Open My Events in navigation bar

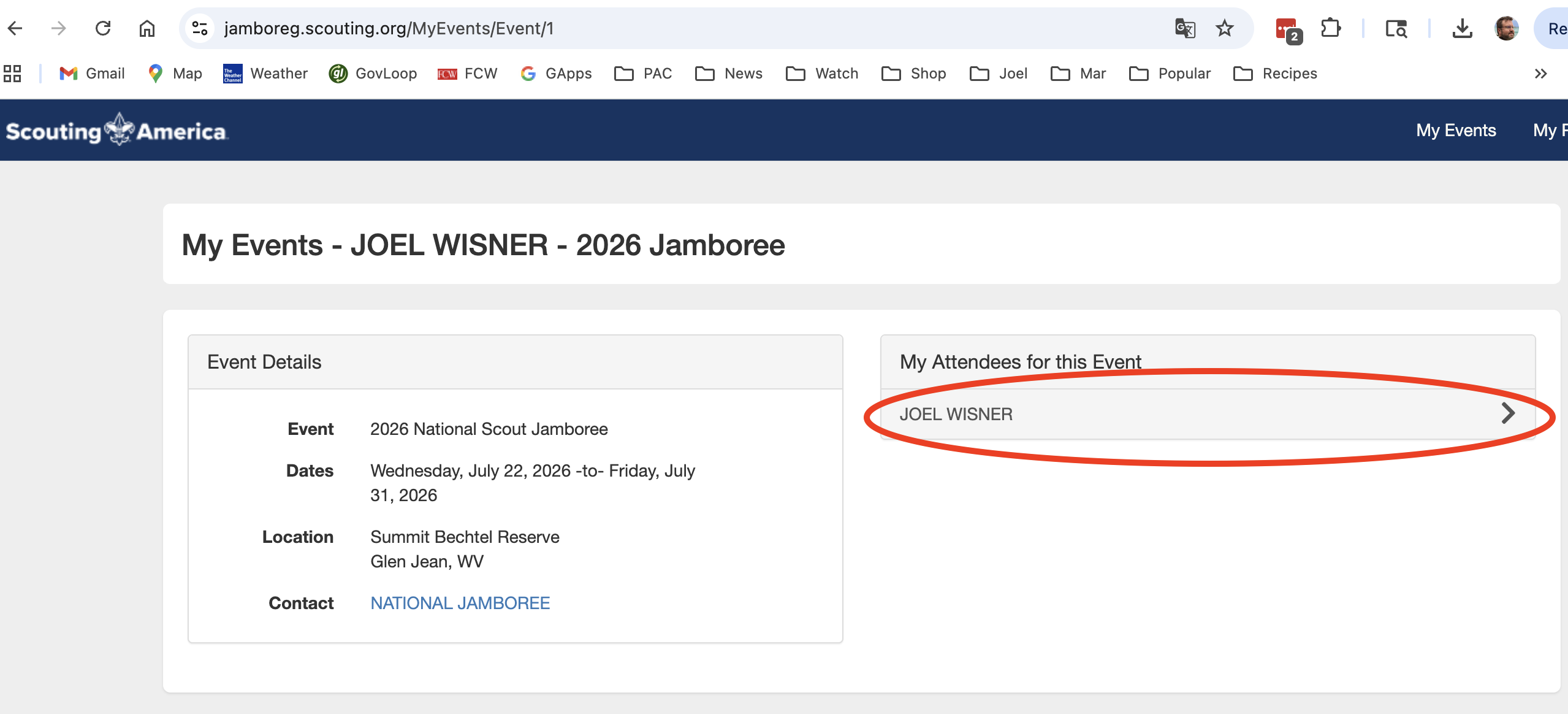[1456, 130]
